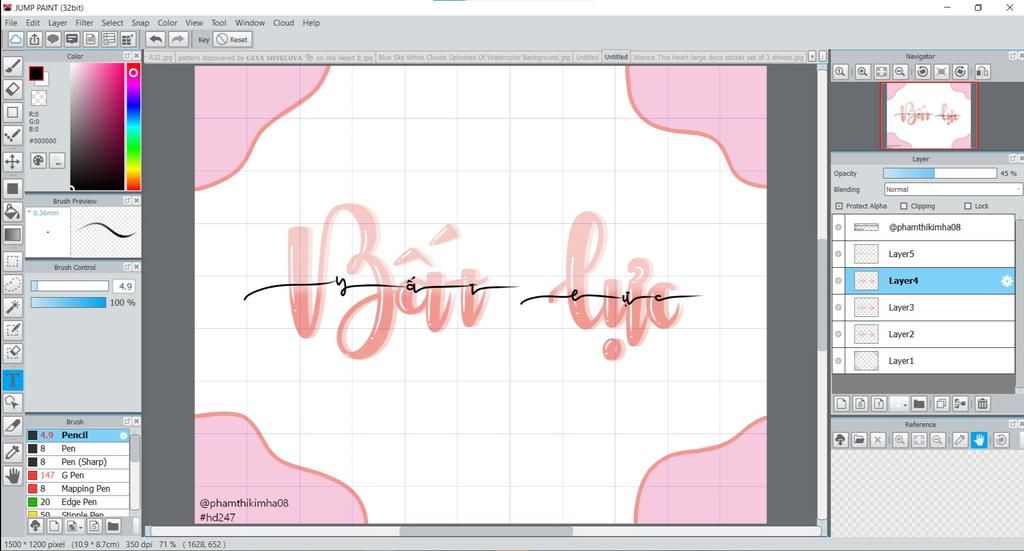
Task: Select the Text tool
Action: (12, 380)
